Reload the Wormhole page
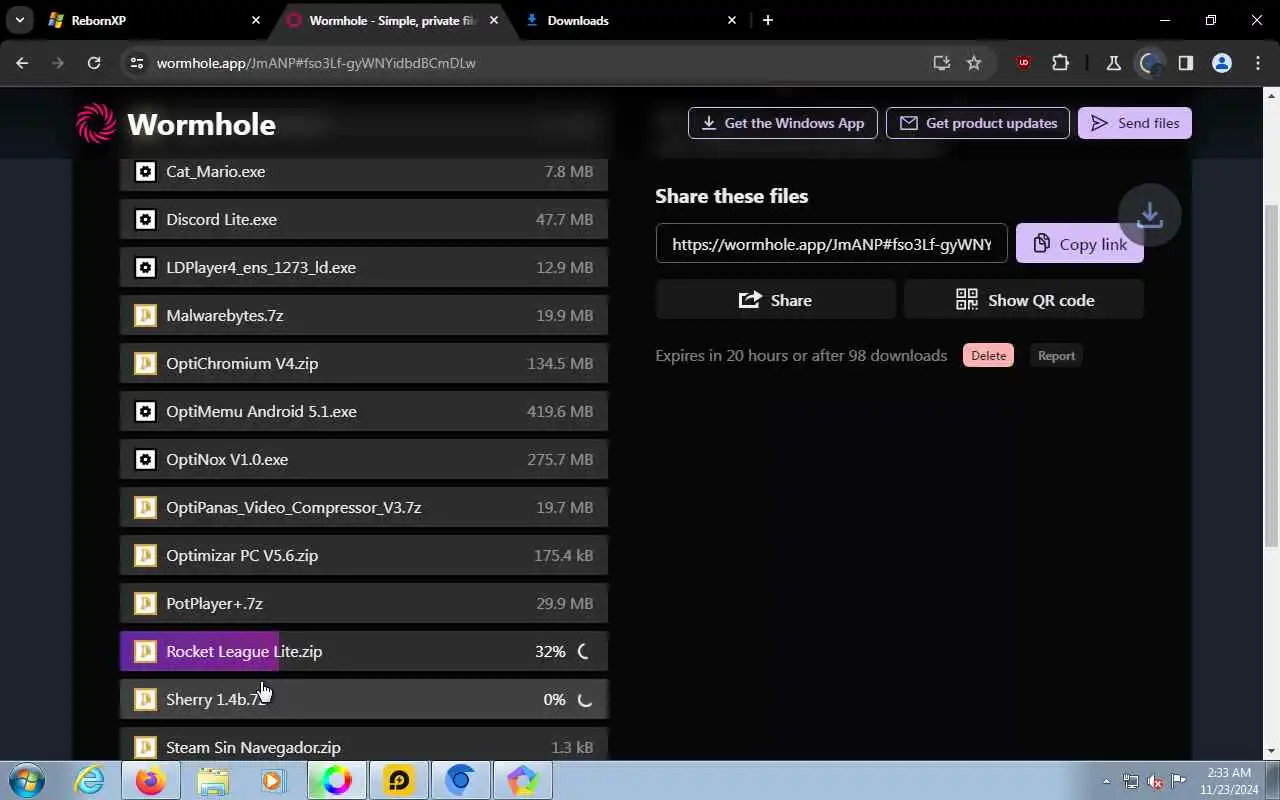The height and width of the screenshot is (800, 1280). point(94,63)
